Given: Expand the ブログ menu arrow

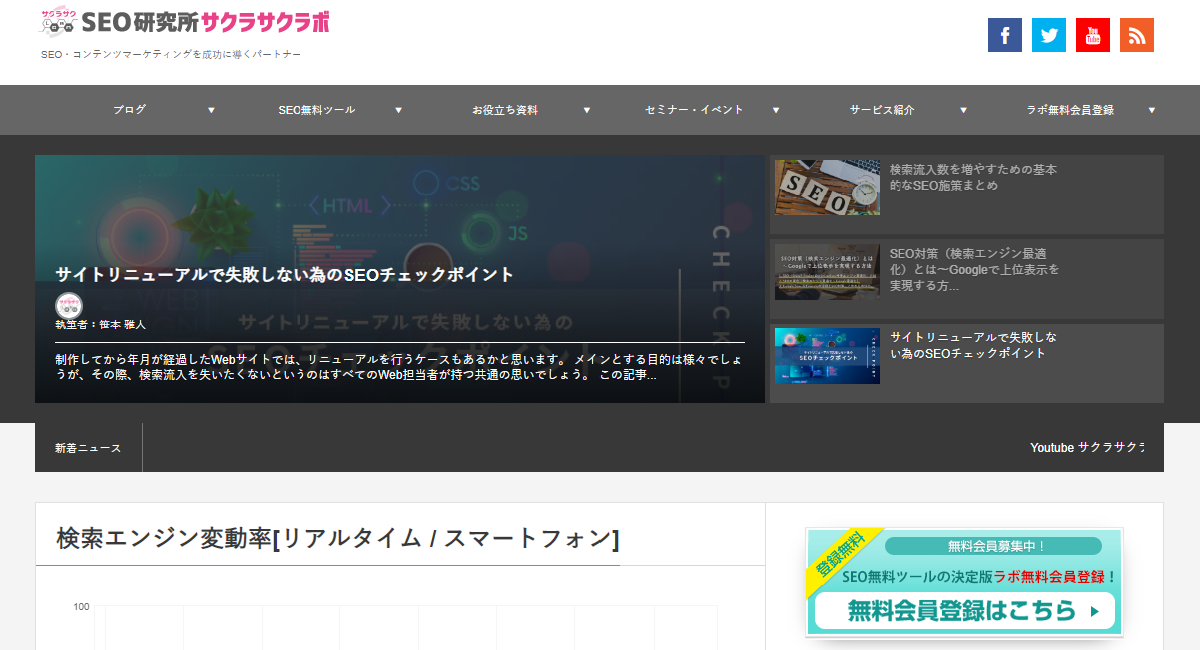Looking at the screenshot, I should pyautogui.click(x=211, y=110).
